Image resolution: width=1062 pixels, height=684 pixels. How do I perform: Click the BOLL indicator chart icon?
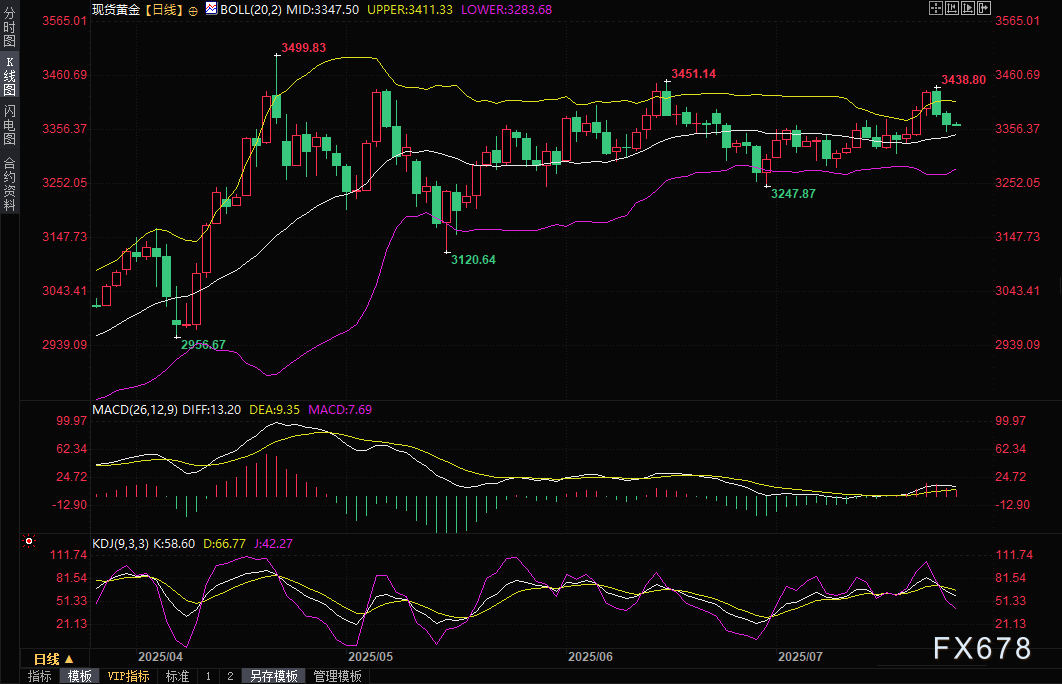210,8
